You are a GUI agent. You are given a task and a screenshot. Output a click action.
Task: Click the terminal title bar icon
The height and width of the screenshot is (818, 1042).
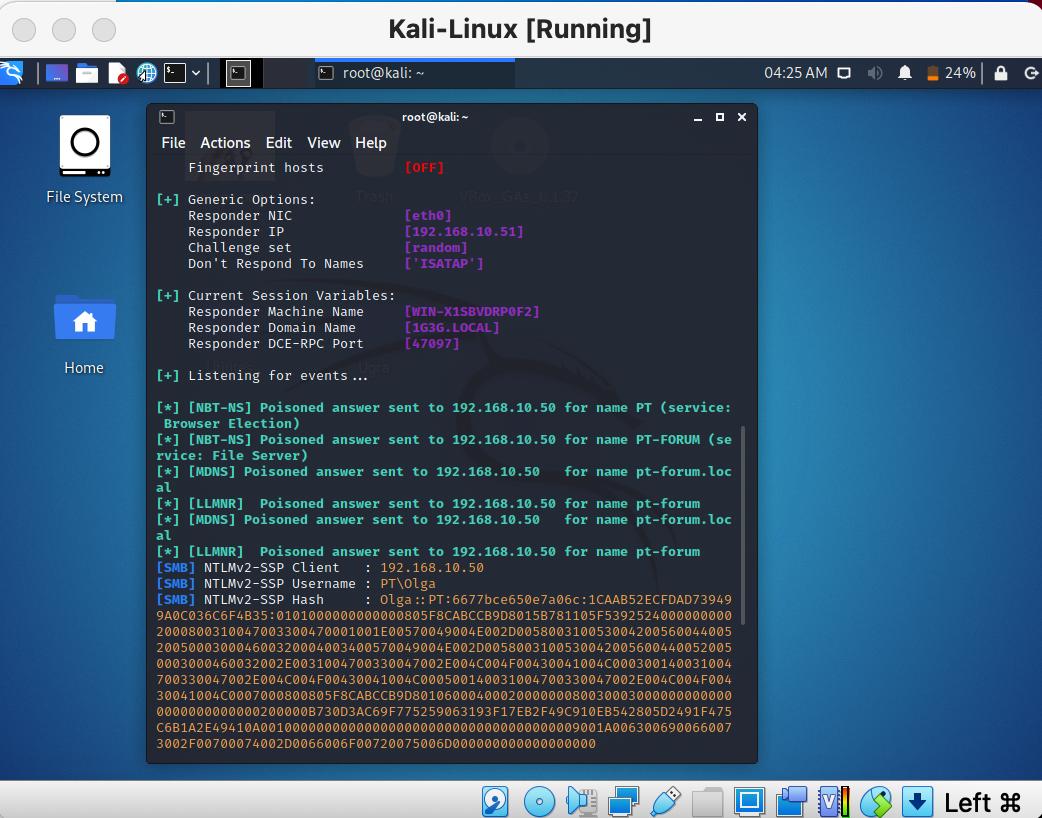tap(167, 117)
